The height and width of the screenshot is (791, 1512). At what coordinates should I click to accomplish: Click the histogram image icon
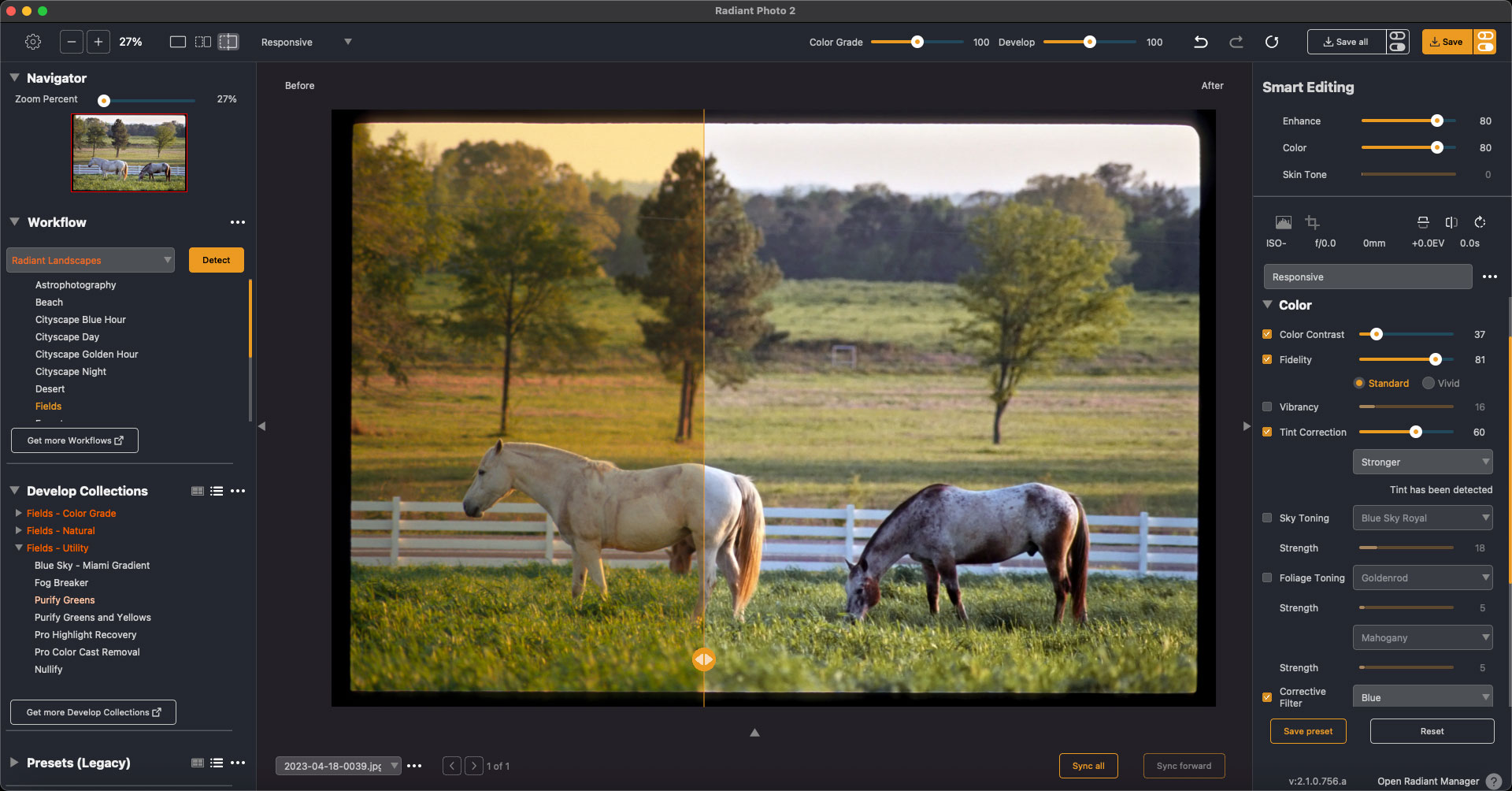[x=1284, y=222]
